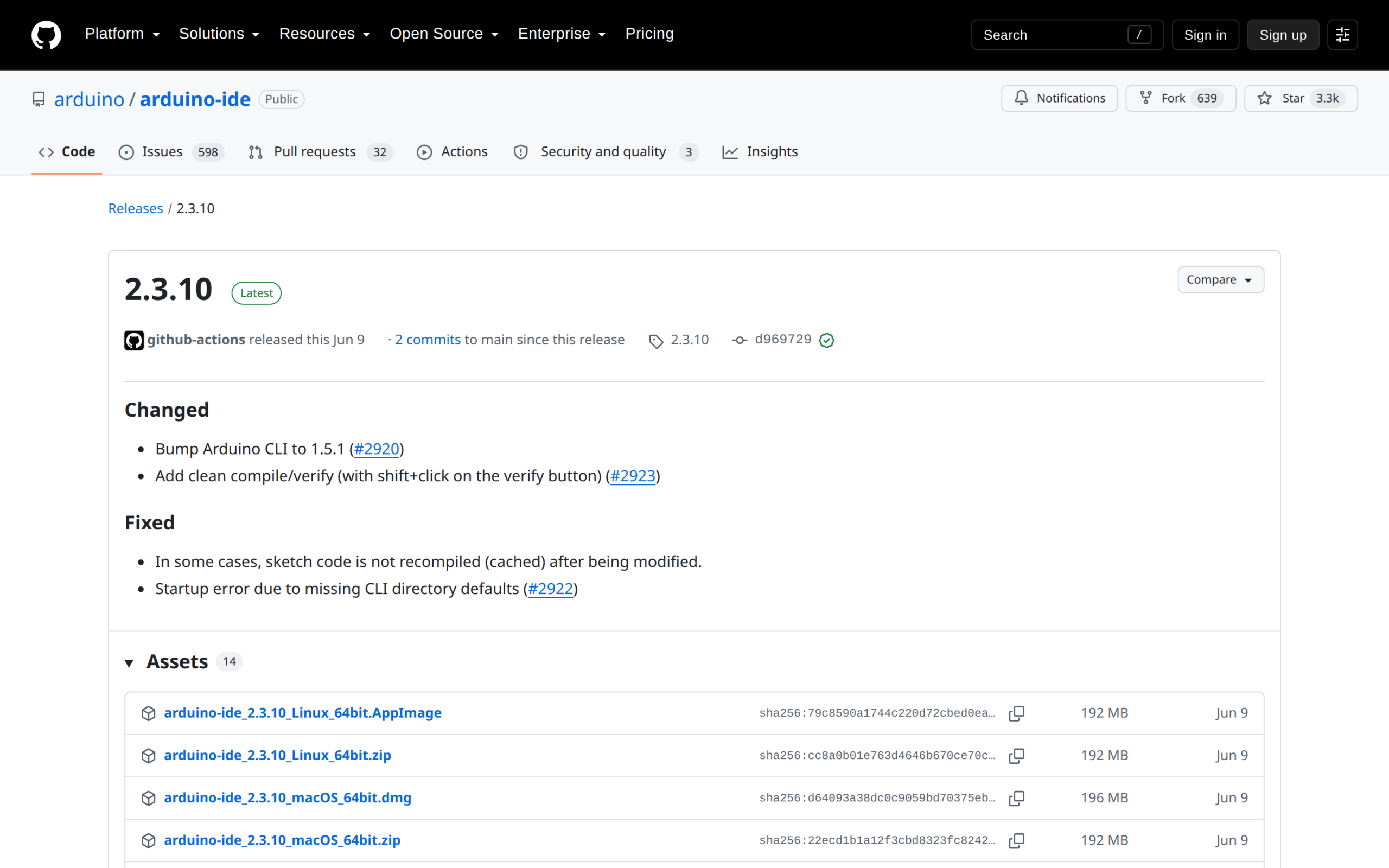
Task: Copy sha256 for macOS_64bit.zip asset
Action: 1016,840
